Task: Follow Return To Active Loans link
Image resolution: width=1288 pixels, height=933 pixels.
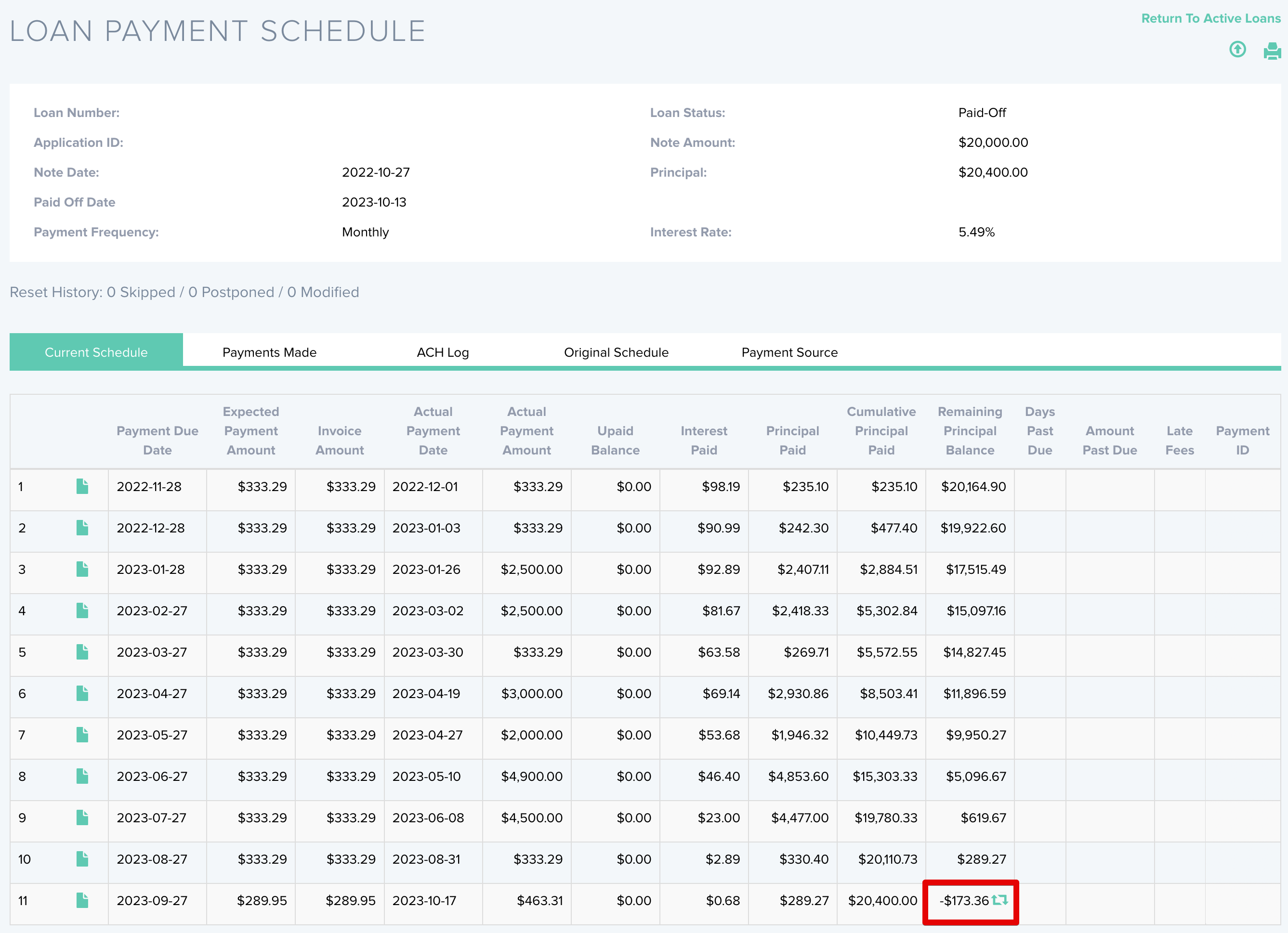Action: click(x=1211, y=19)
